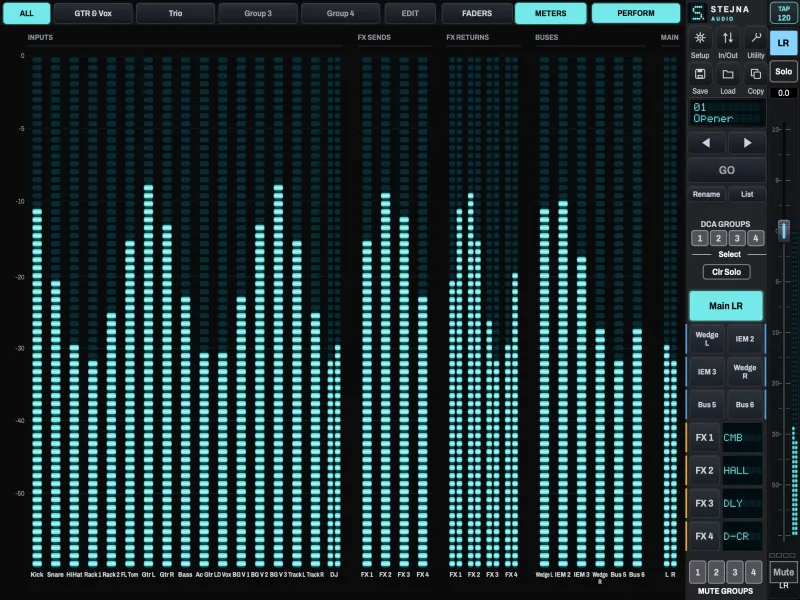The image size is (800, 600).
Task: Open the METERS view
Action: 551,13
